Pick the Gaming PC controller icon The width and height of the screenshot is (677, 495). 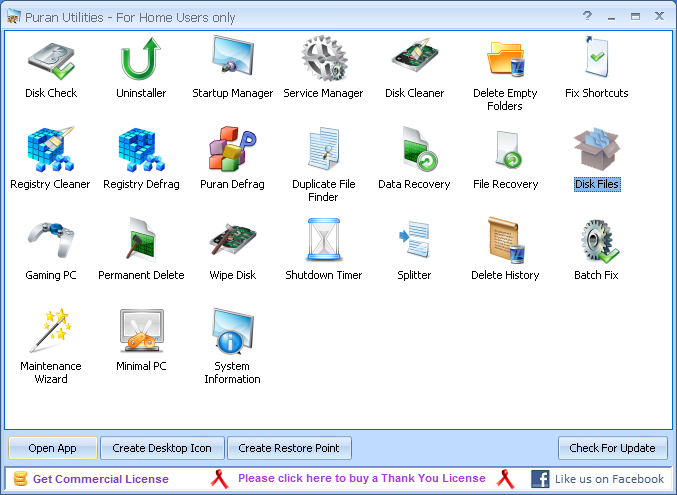(x=51, y=239)
